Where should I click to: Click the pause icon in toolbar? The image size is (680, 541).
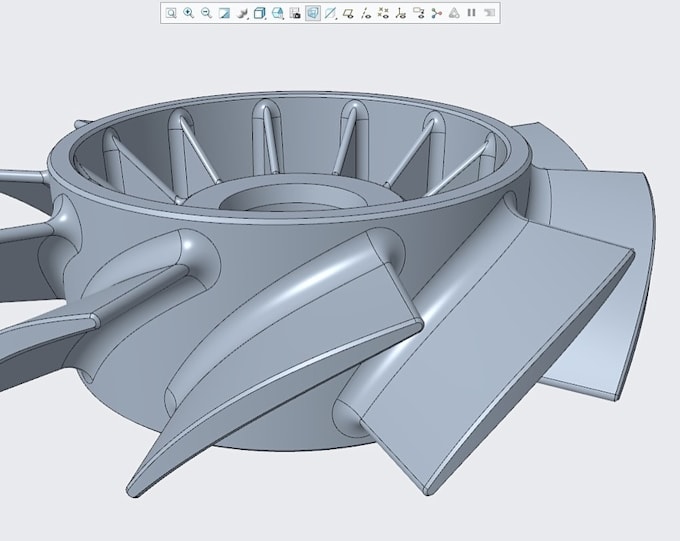pos(472,13)
